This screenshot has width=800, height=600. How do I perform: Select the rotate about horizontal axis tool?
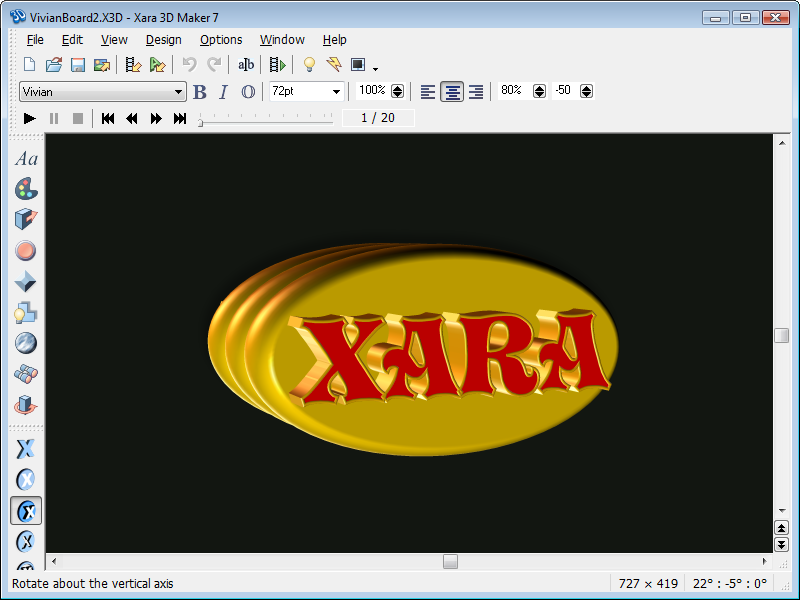[x=26, y=479]
